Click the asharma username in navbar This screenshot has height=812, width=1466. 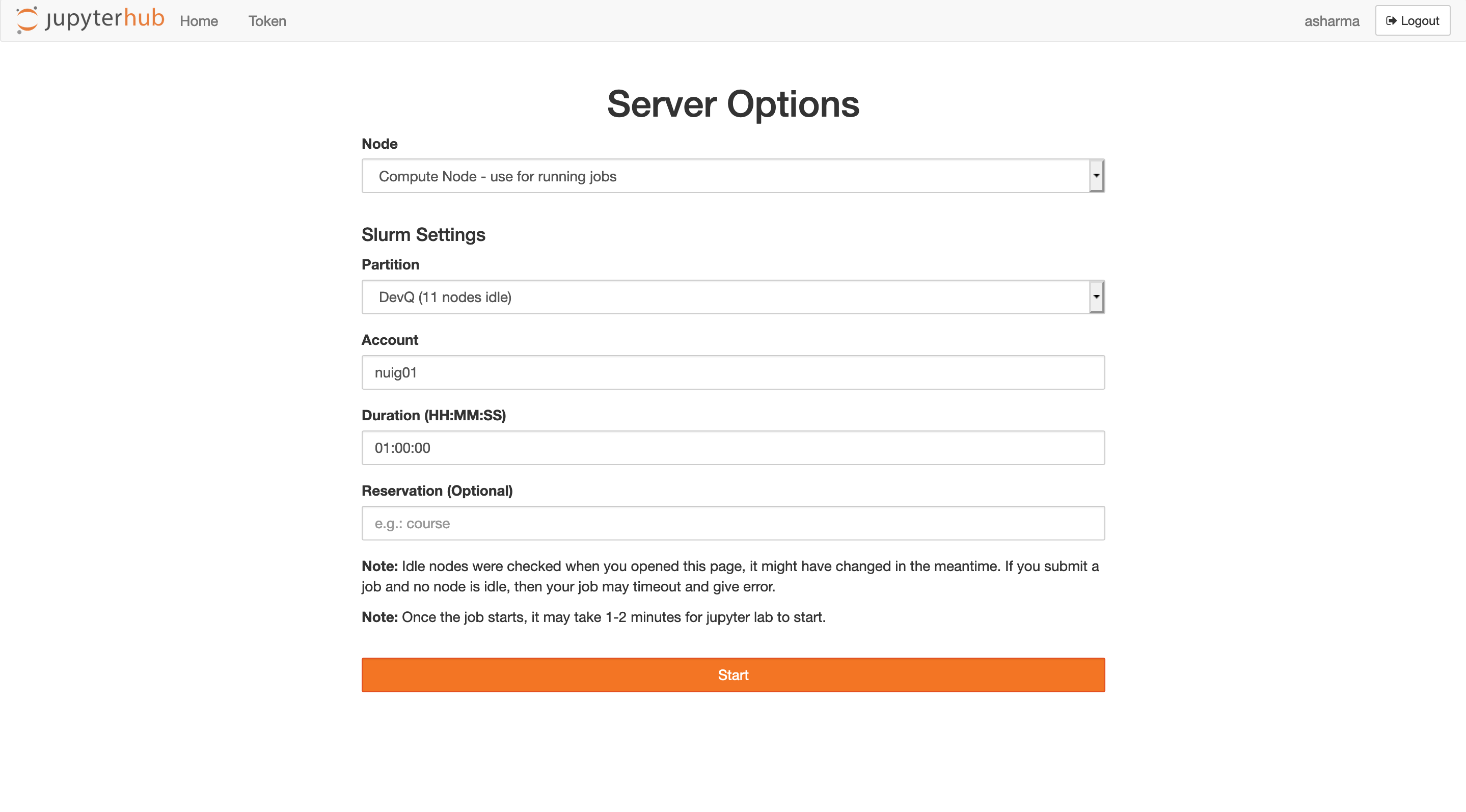pyautogui.click(x=1332, y=21)
